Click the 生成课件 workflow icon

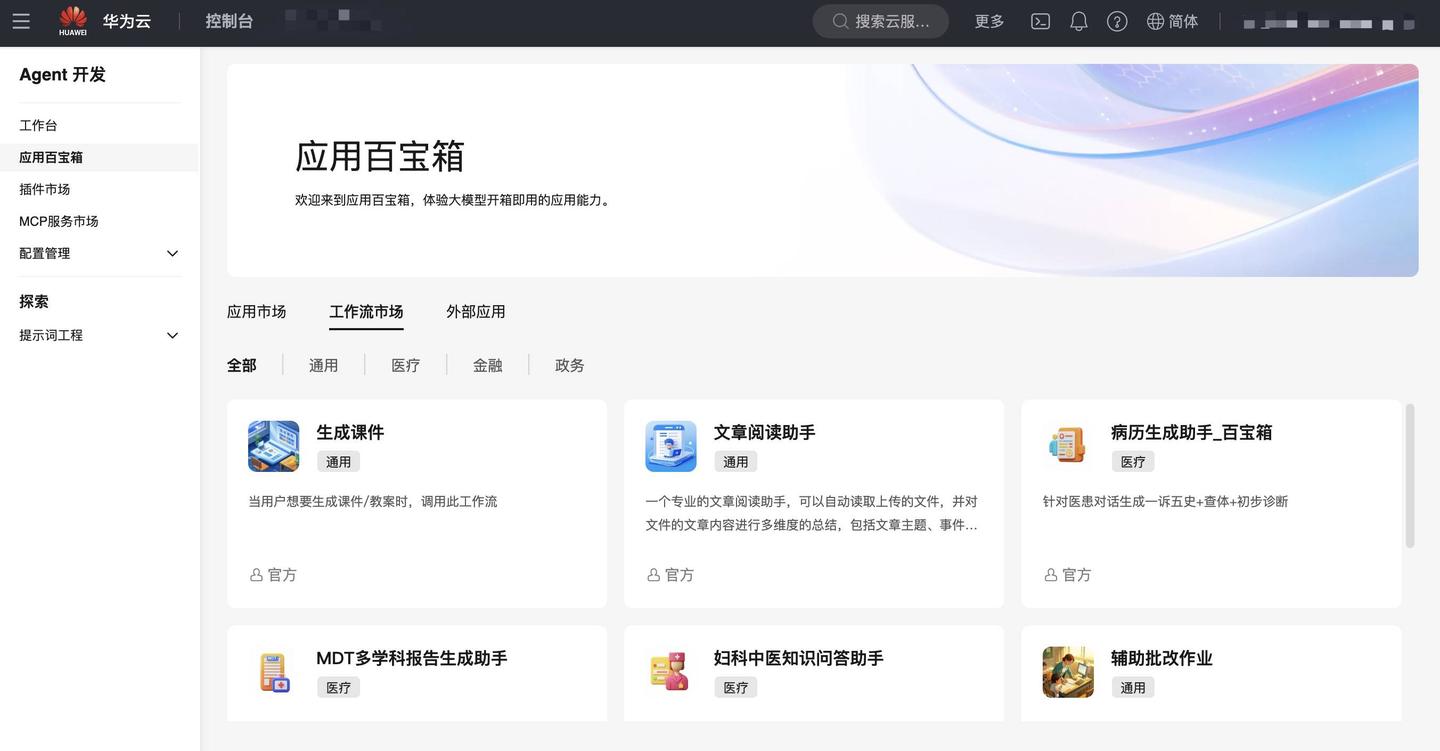[274, 446]
